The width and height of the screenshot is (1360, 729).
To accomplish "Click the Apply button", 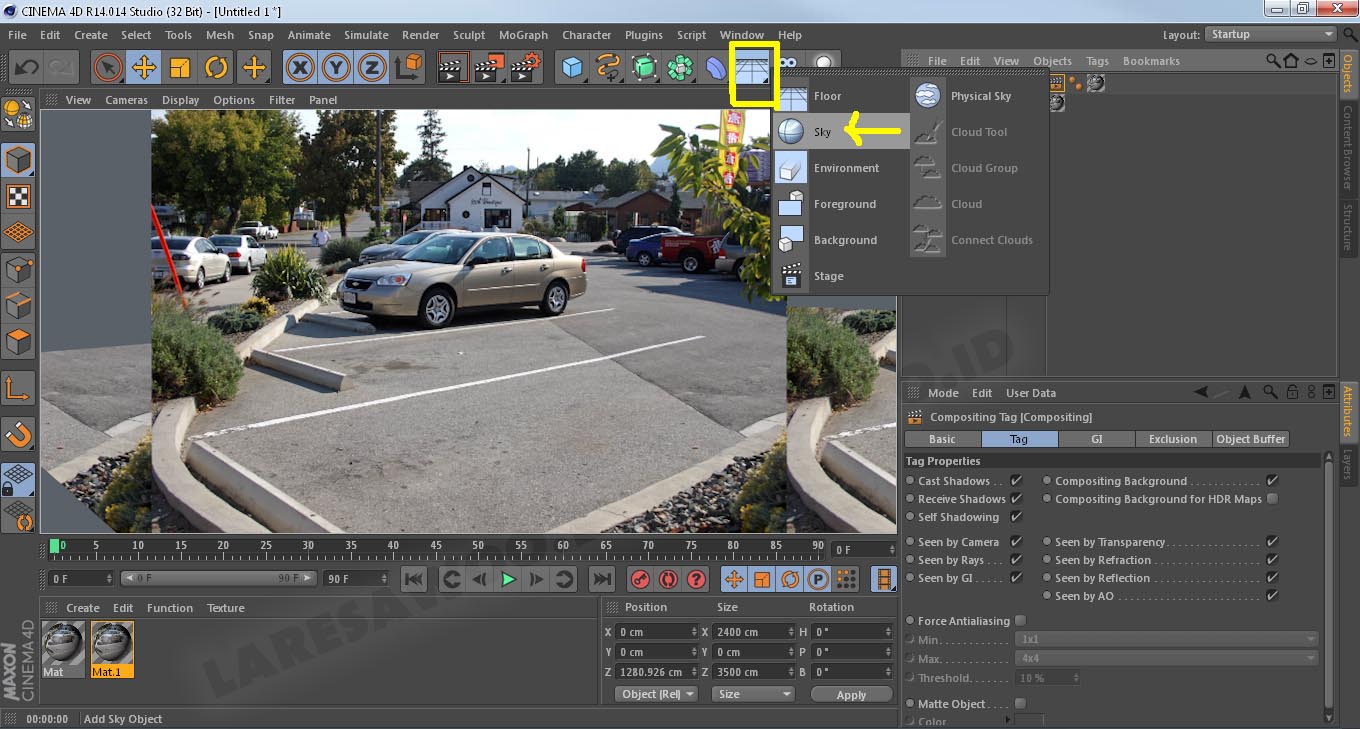I will [851, 694].
